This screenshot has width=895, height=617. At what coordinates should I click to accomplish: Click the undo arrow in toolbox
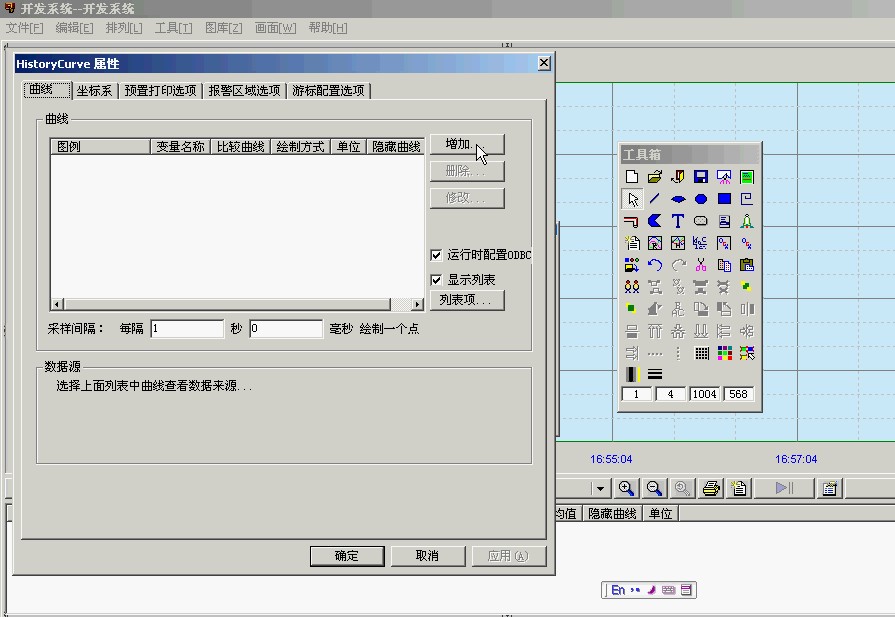point(655,265)
